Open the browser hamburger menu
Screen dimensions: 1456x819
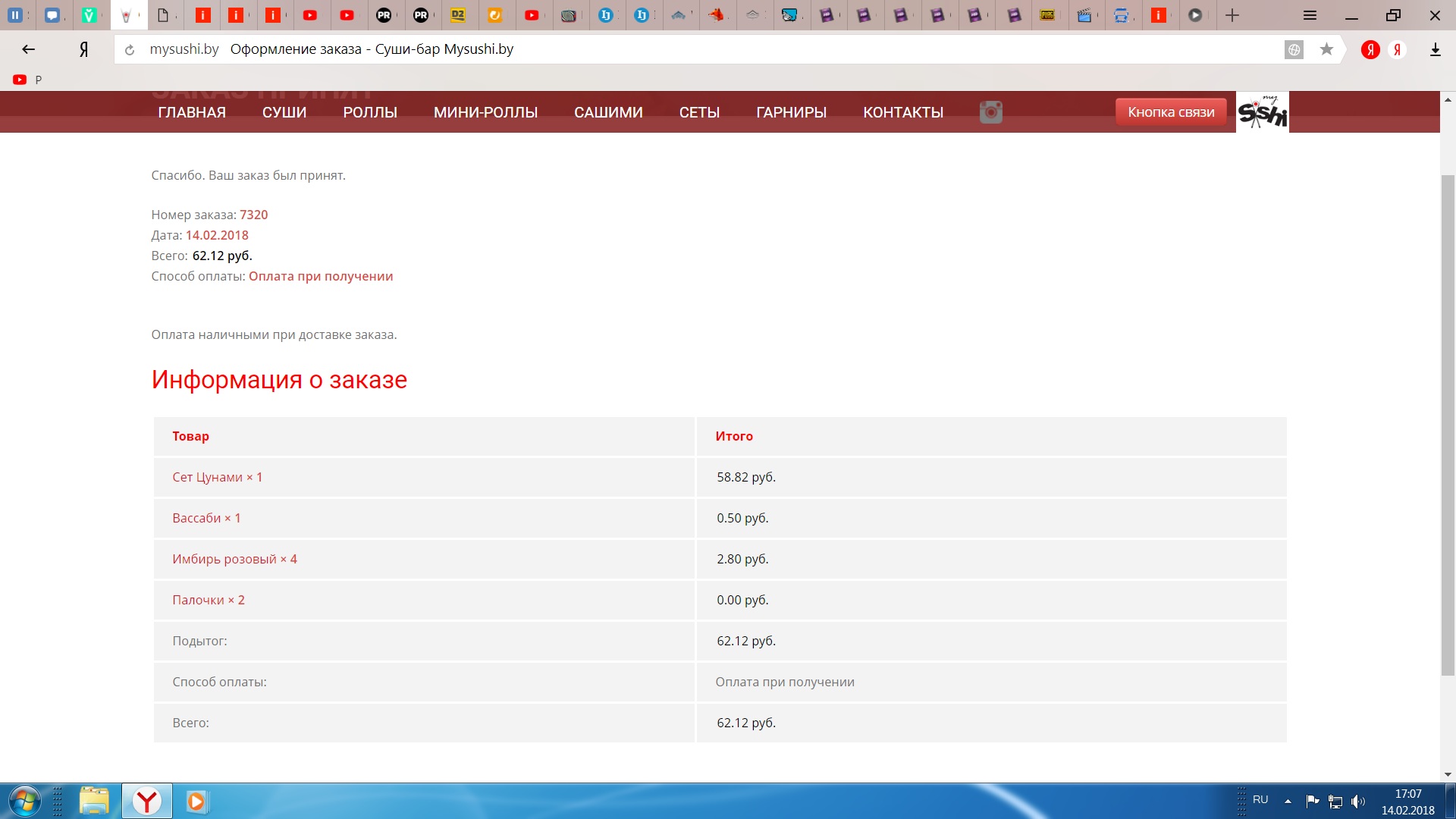point(1310,15)
